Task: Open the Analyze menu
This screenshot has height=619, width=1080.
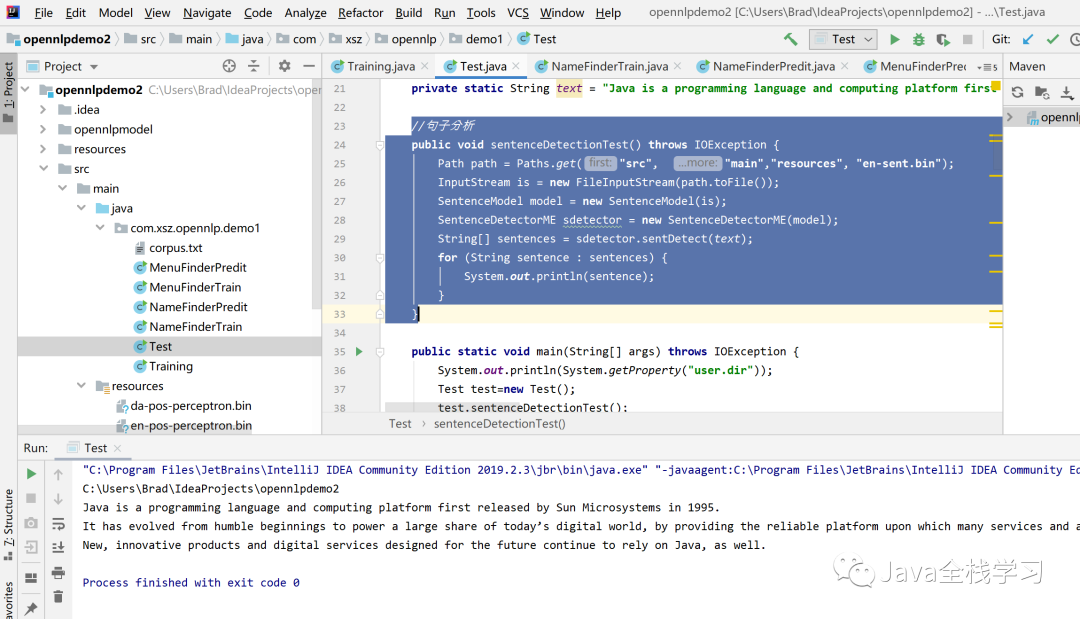Action: pyautogui.click(x=305, y=12)
